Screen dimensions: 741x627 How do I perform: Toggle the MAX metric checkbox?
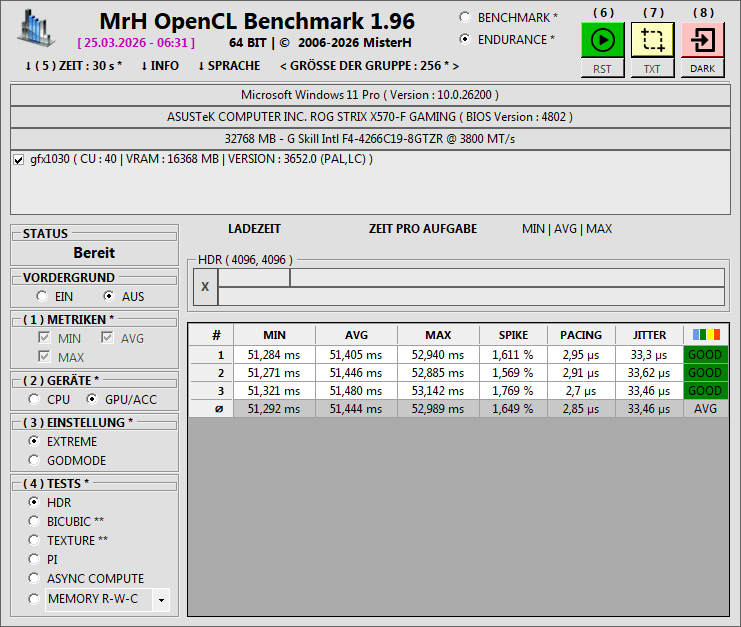[44, 356]
